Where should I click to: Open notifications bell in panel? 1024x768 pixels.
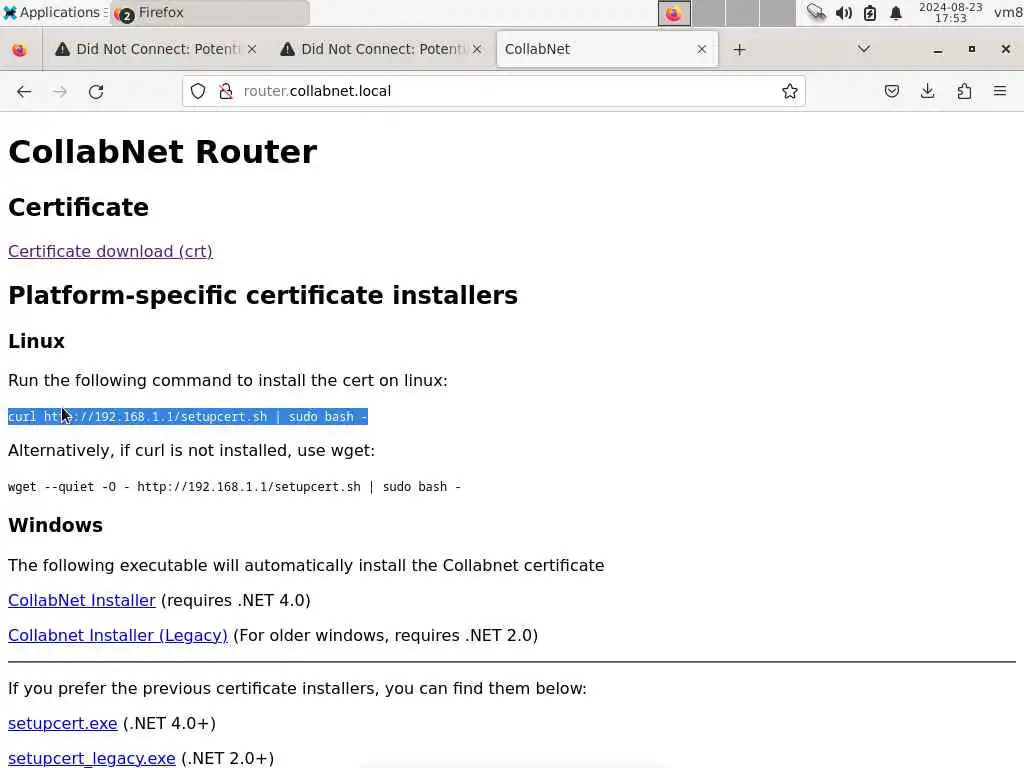(896, 12)
